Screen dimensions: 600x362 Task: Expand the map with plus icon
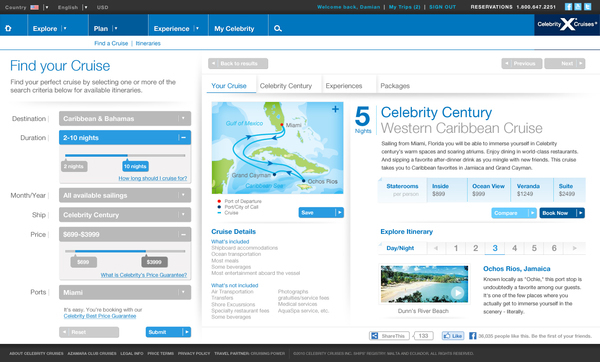tap(335, 109)
